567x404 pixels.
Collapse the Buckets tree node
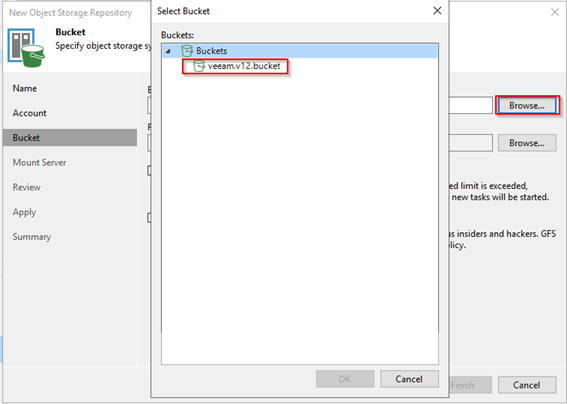click(168, 51)
